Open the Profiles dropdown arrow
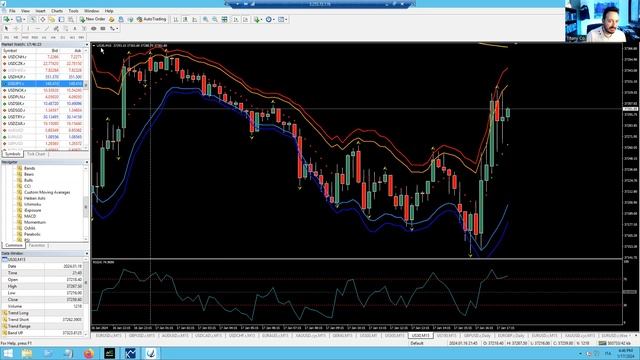640x360 pixels. tap(24, 19)
